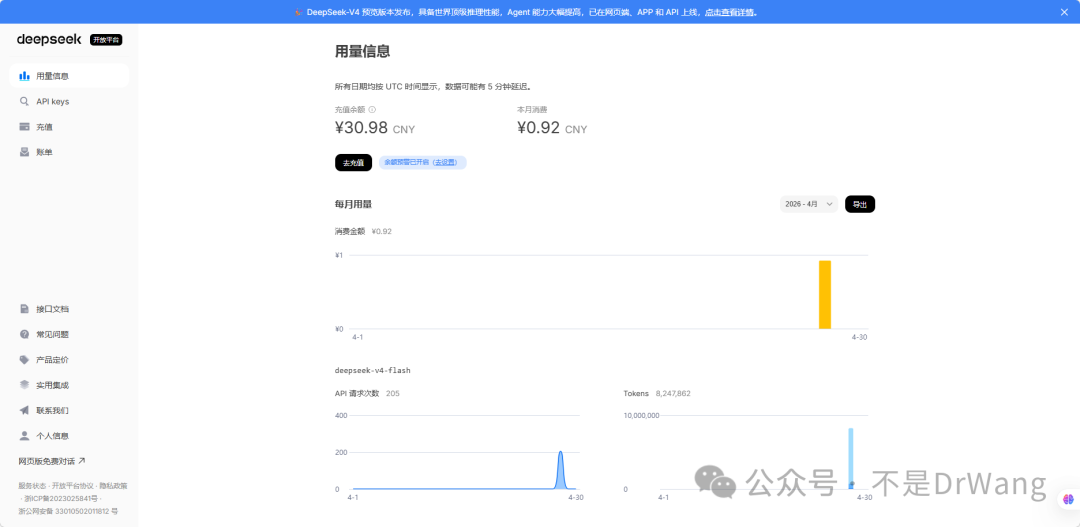Click the 服务状态 footer link
The image size is (1080, 527).
pyautogui.click(x=32, y=486)
